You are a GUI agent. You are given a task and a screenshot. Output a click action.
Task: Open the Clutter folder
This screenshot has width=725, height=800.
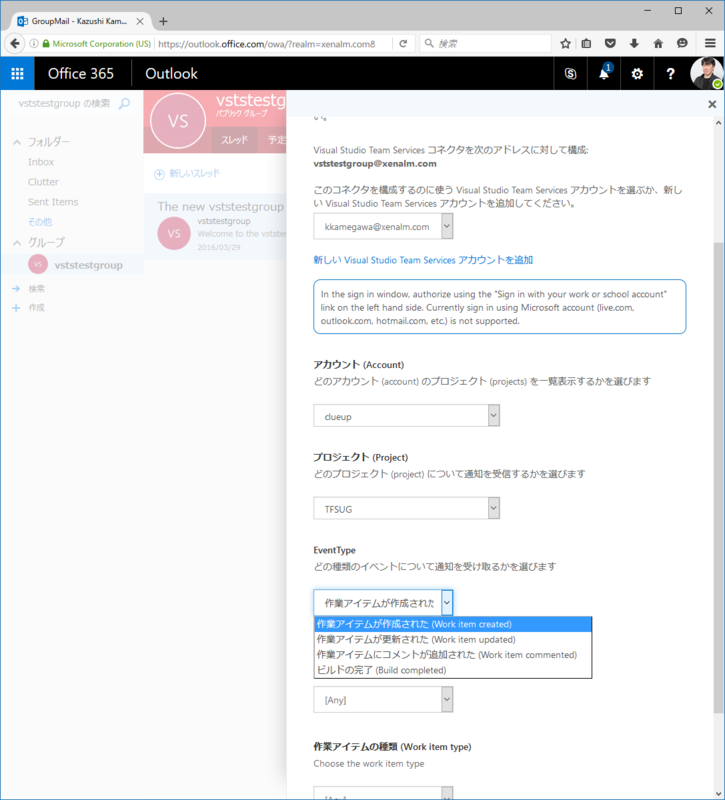(43, 182)
